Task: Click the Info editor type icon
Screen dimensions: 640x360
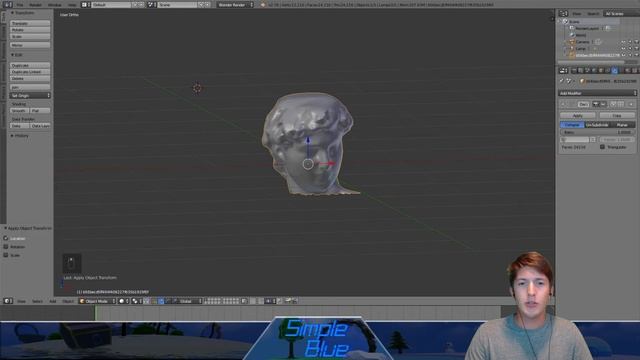Action: pos(7,5)
